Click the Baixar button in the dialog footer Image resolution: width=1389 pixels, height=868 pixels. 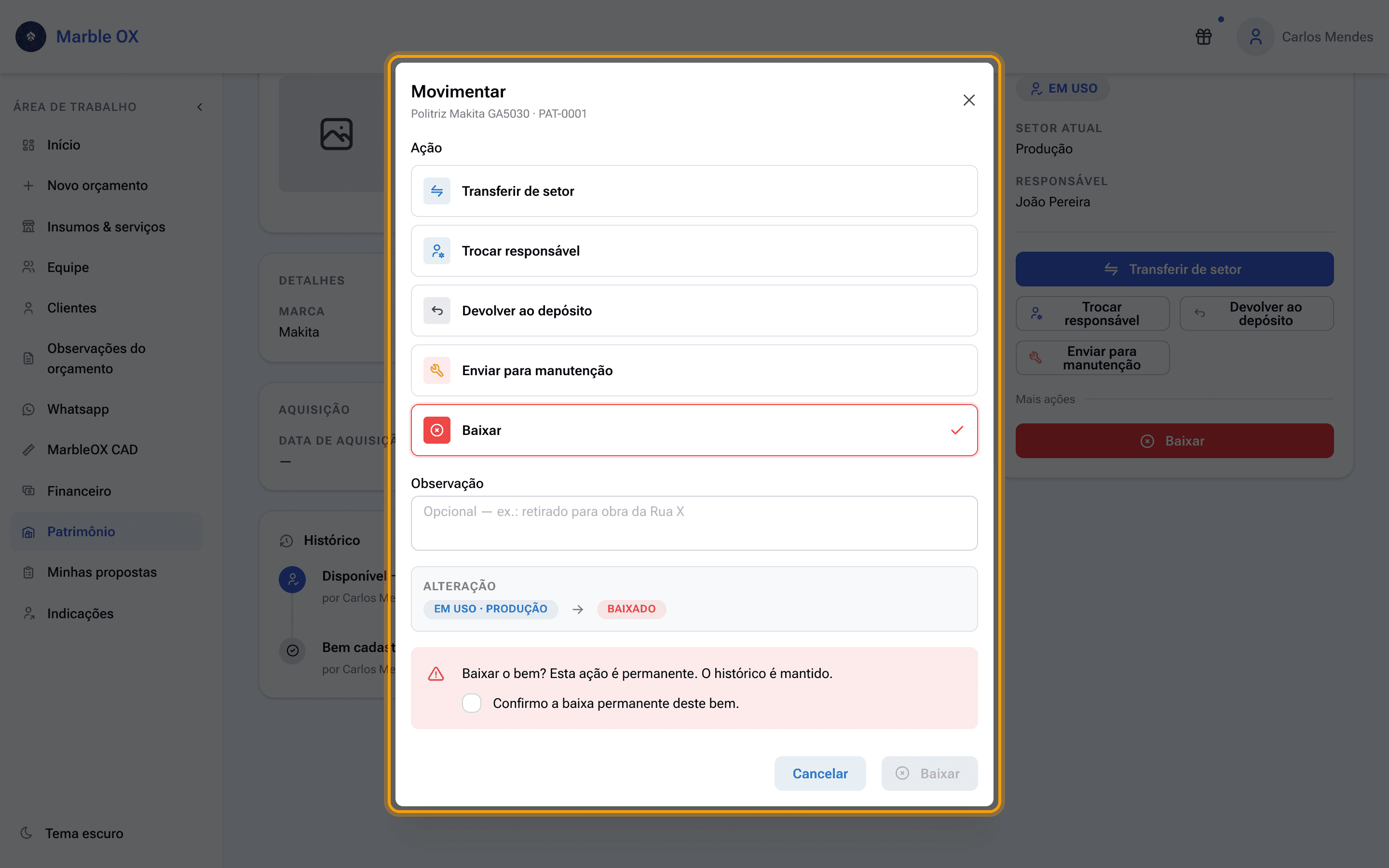point(929,773)
